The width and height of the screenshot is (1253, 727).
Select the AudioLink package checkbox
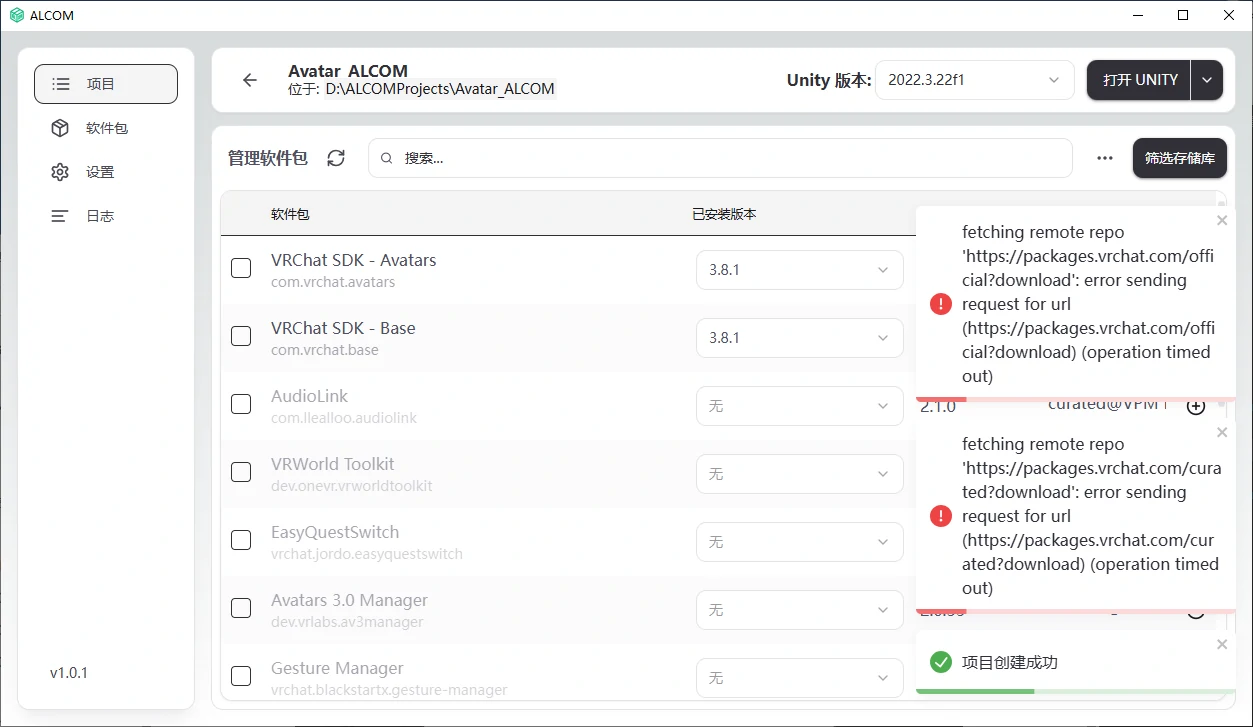click(x=241, y=404)
